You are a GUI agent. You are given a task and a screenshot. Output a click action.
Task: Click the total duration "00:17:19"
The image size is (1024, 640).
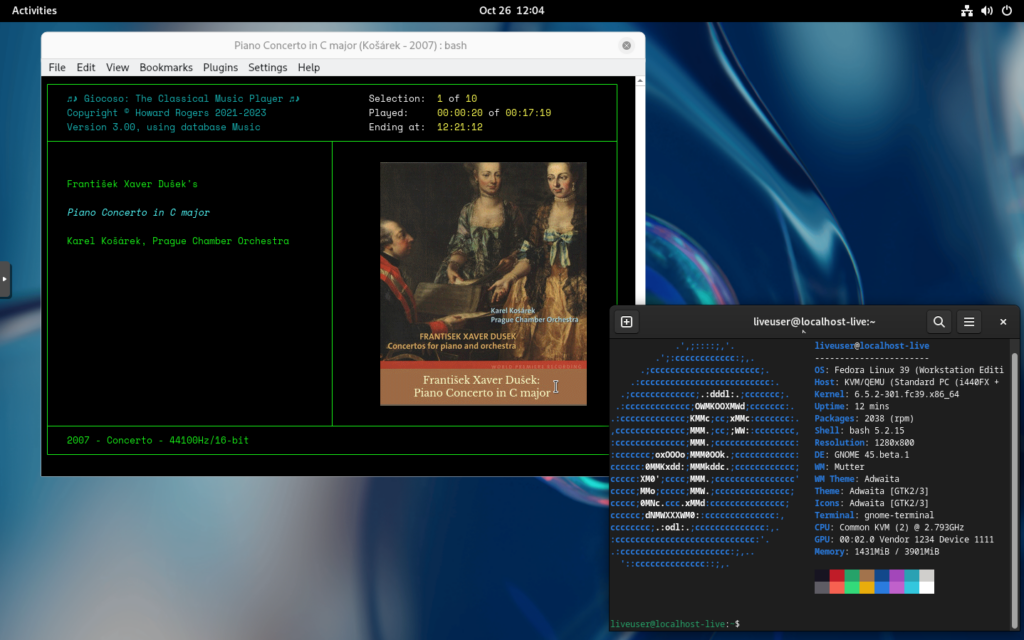[528, 113]
